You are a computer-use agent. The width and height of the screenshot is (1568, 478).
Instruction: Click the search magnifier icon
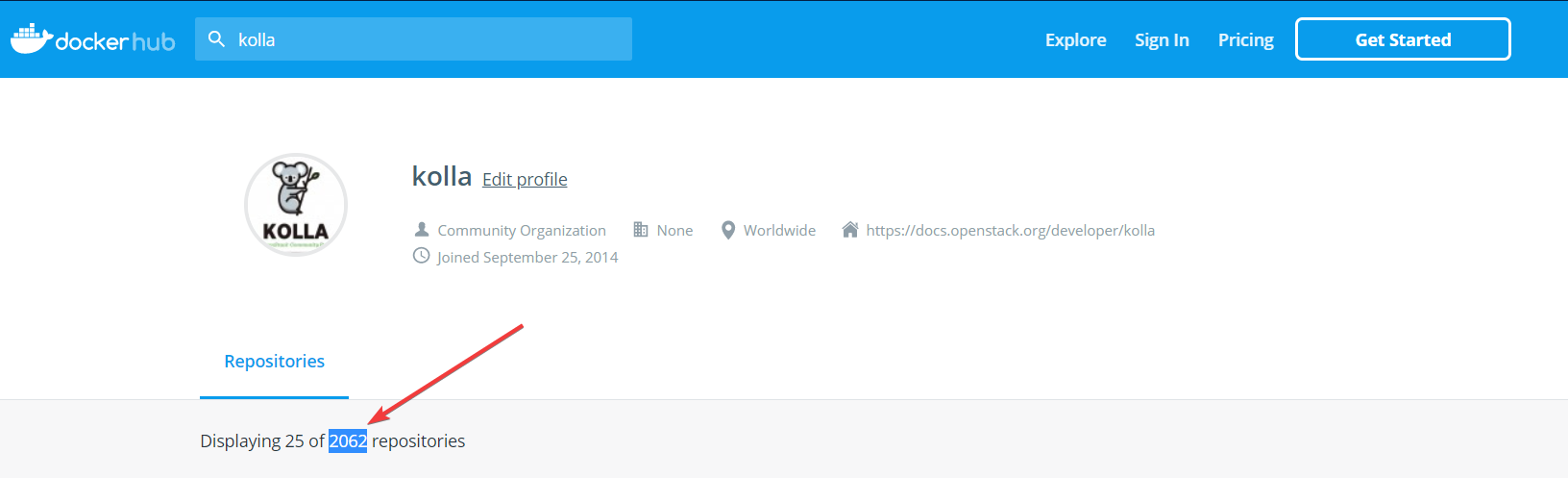[x=217, y=39]
